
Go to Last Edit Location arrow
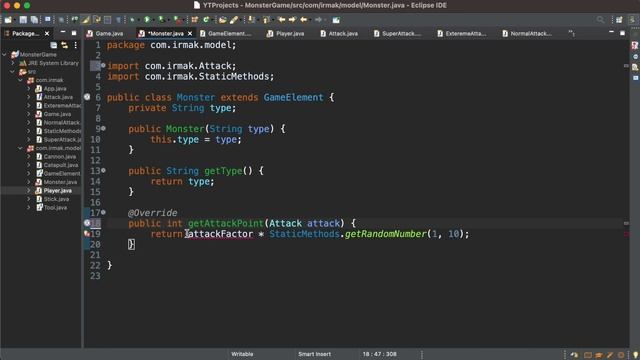coord(282,20)
